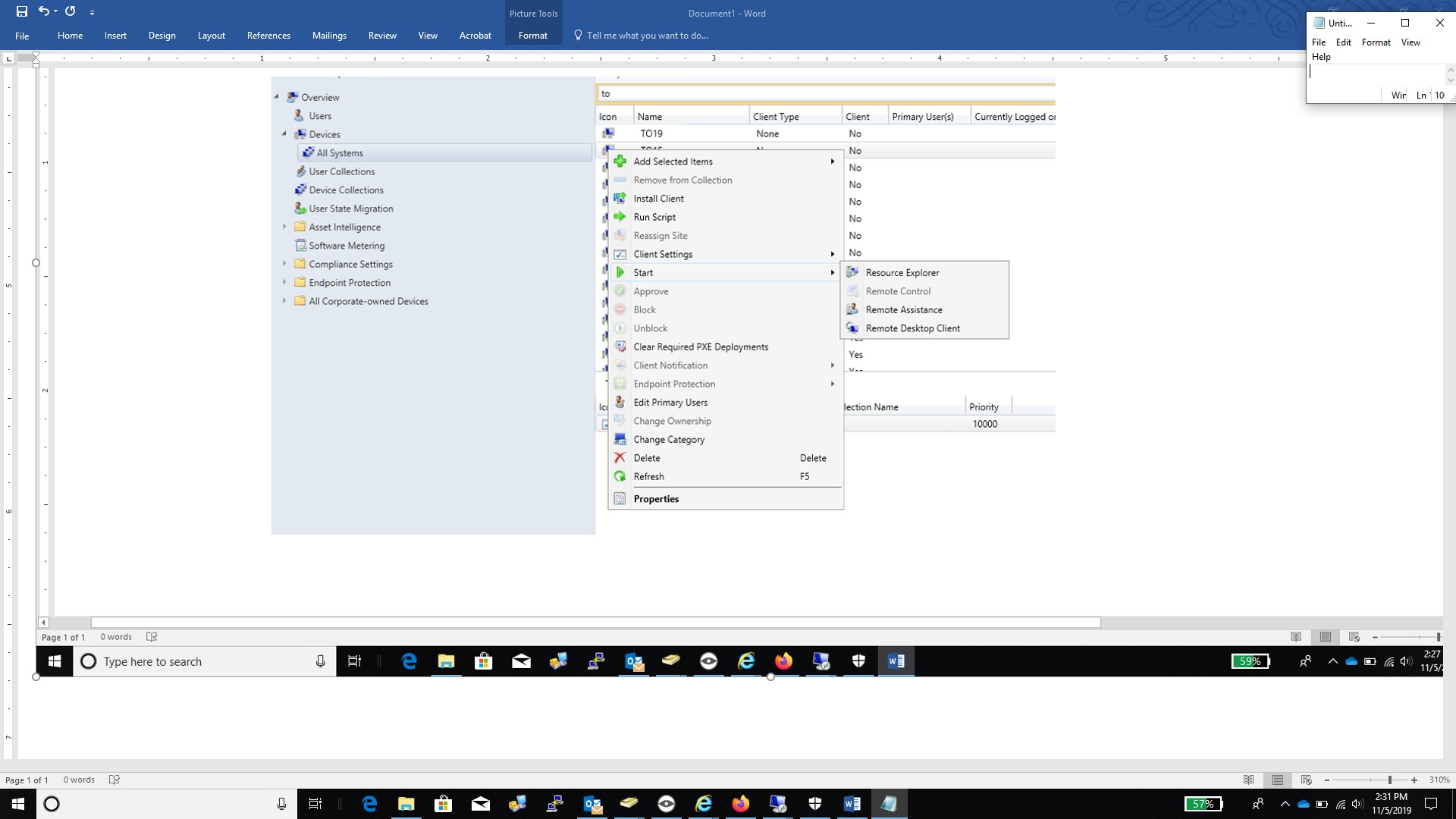Viewport: 1456px width, 819px height.
Task: Click the Client Type column header
Action: [795, 117]
